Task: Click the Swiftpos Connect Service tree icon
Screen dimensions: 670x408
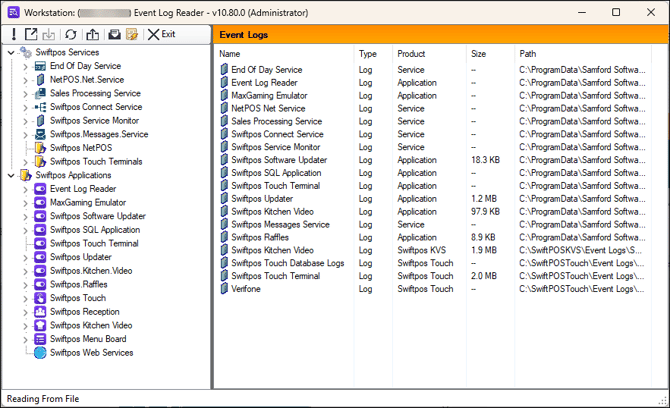Action: (40, 107)
